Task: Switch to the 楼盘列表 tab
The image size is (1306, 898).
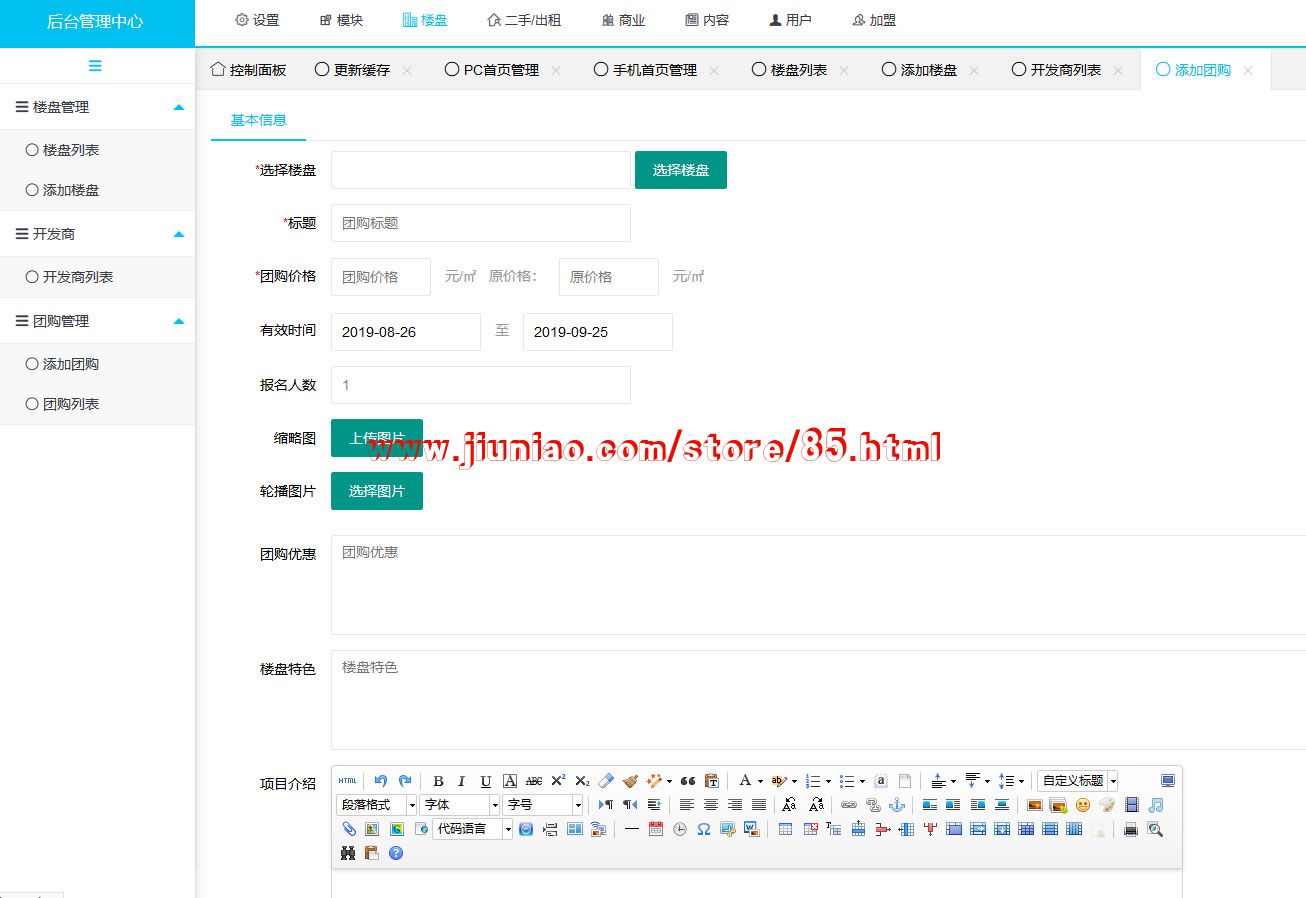Action: point(798,70)
